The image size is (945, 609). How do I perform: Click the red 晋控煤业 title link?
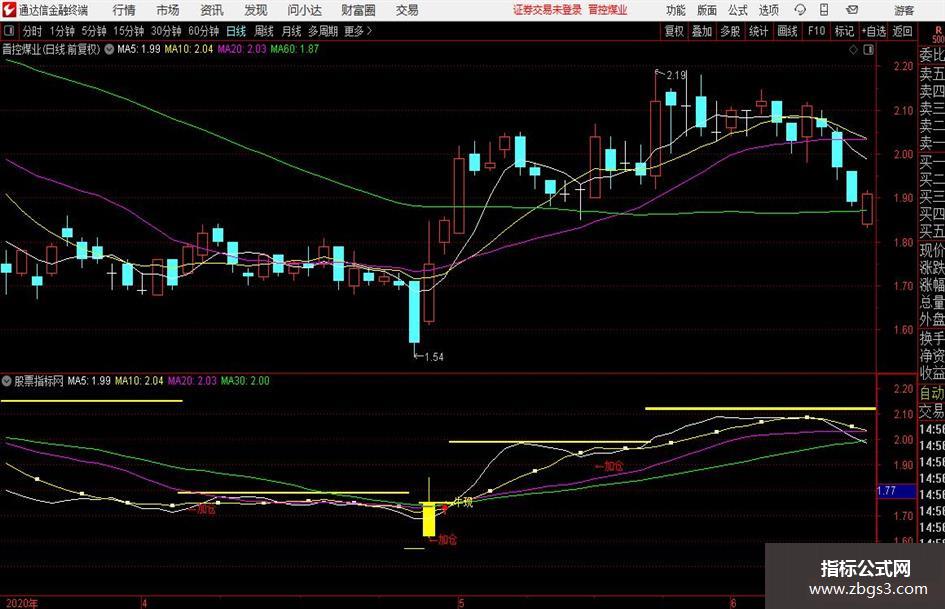(x=608, y=10)
